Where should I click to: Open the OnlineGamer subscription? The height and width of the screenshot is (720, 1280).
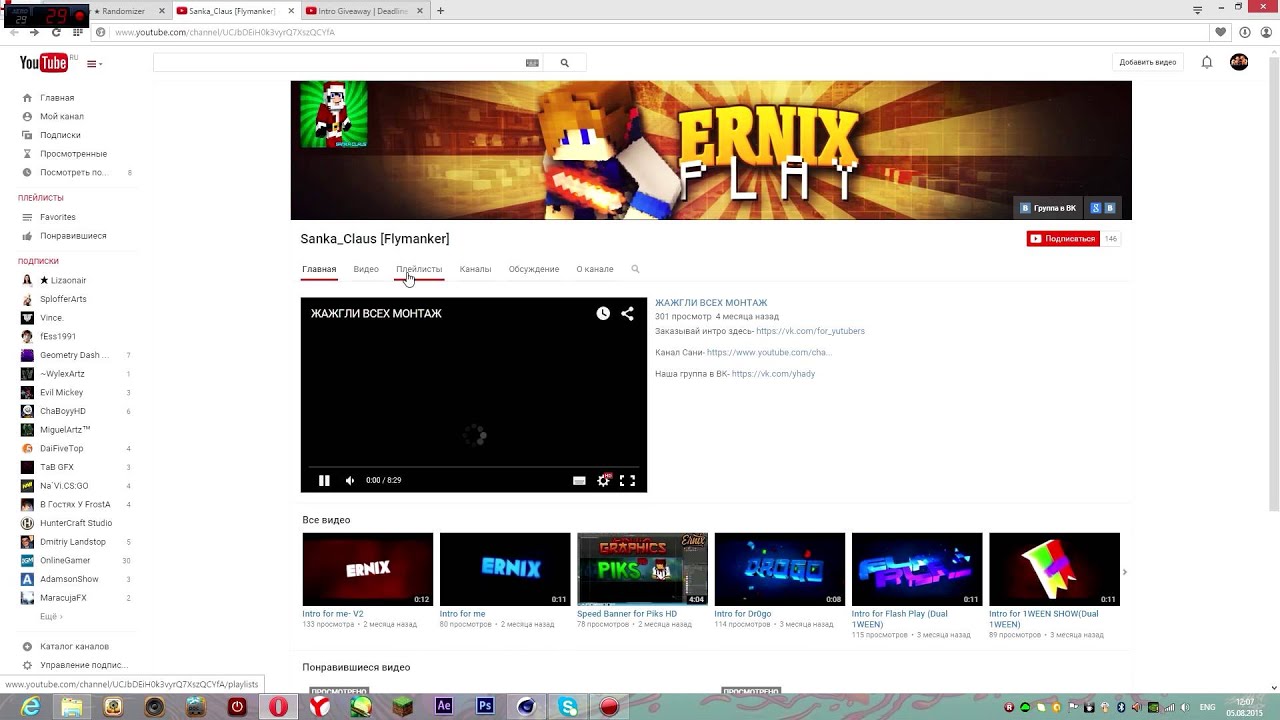[65, 561]
